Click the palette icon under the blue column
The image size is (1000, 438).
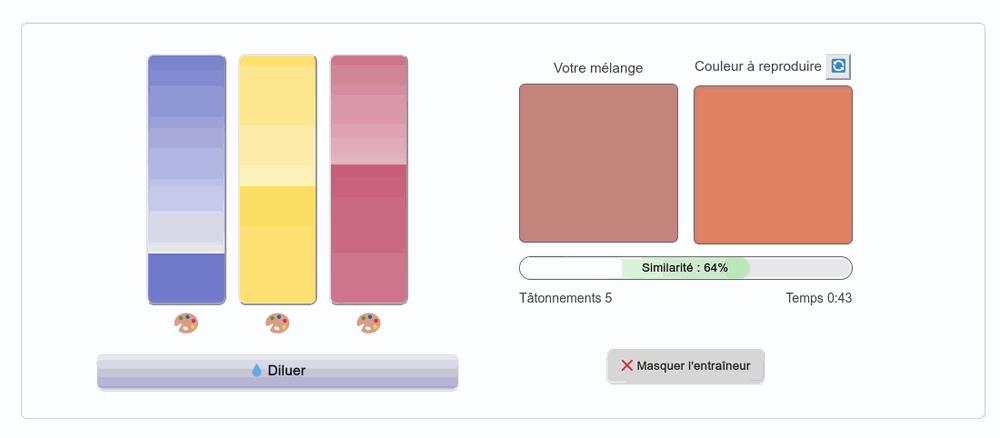(186, 323)
